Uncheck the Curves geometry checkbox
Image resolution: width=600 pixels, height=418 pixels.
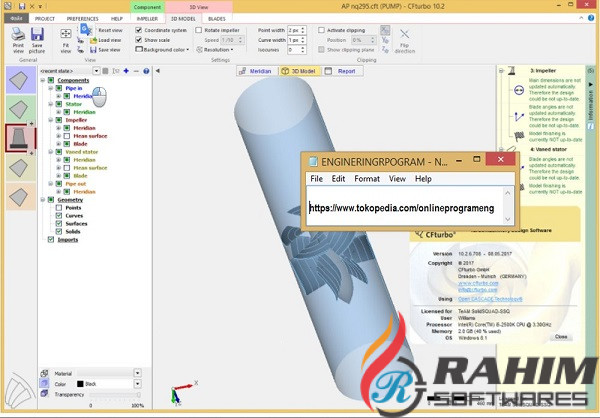click(59, 216)
